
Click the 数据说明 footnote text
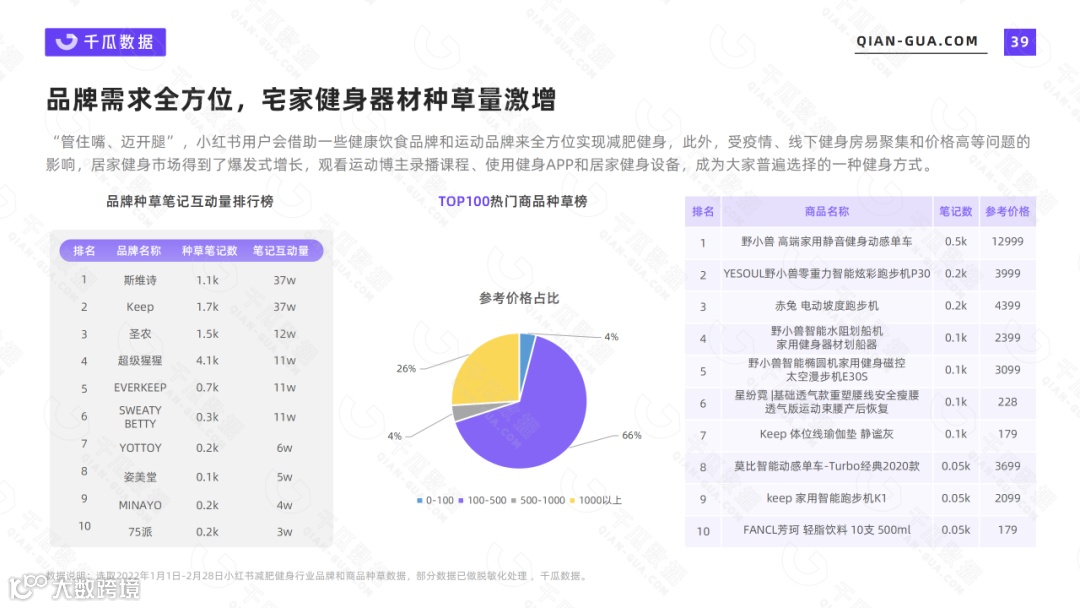pos(317,576)
